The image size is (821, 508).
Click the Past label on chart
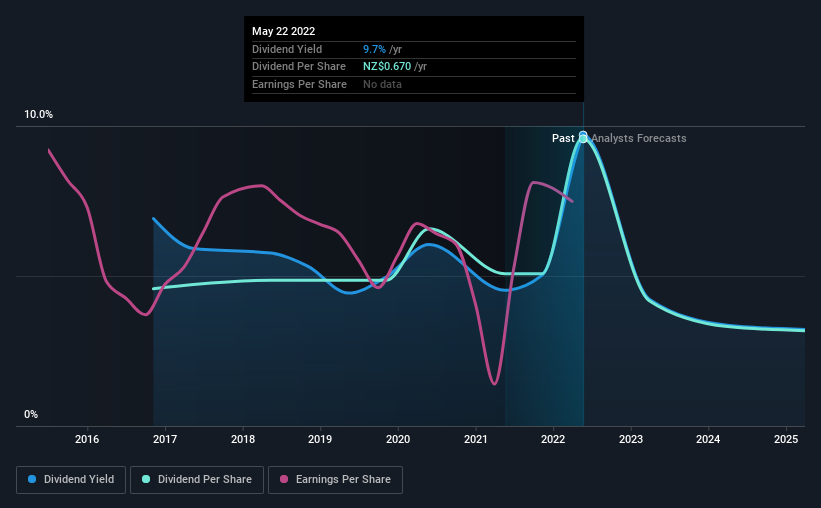(563, 138)
